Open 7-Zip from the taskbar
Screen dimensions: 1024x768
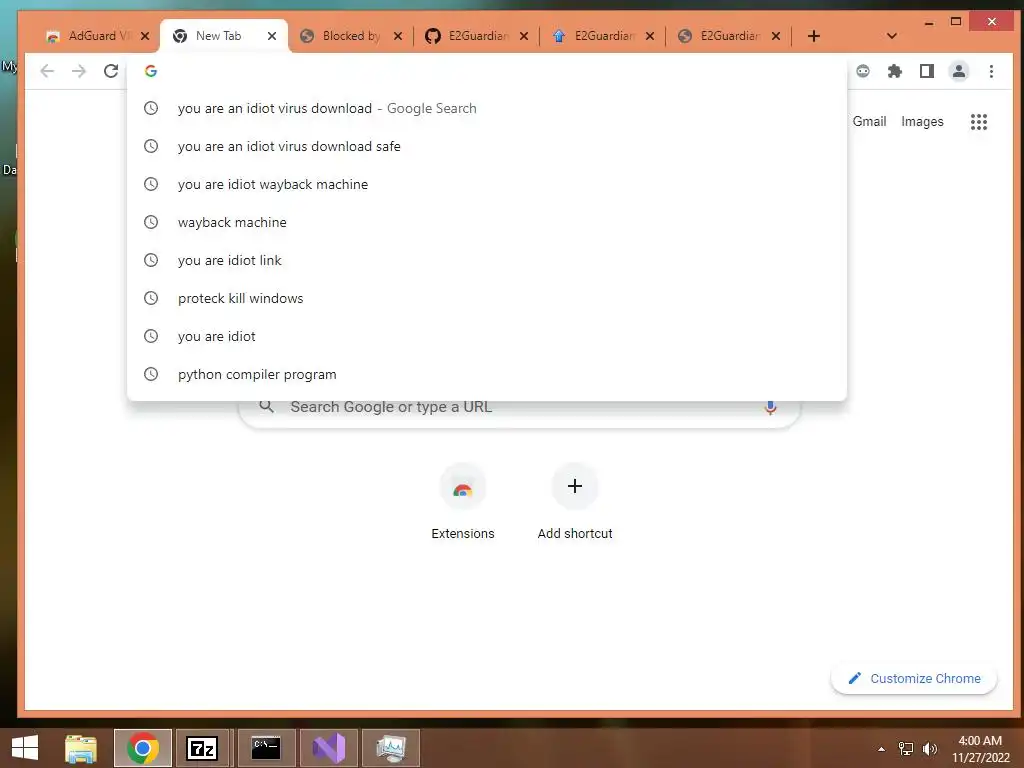[202, 748]
